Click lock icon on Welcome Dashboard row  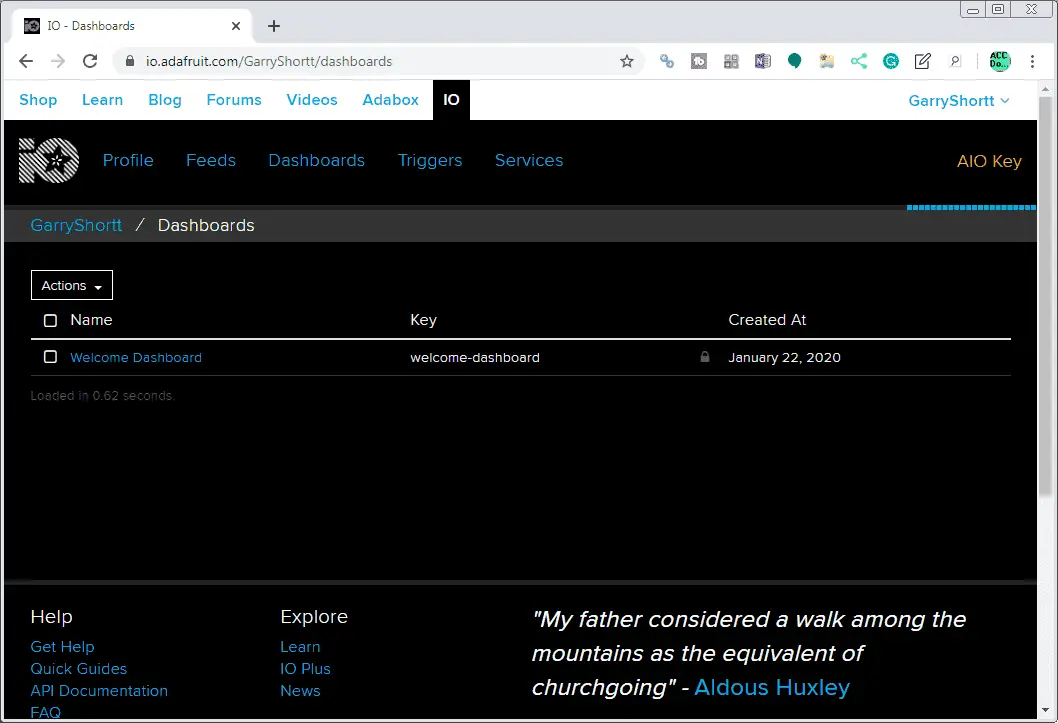pyautogui.click(x=704, y=357)
